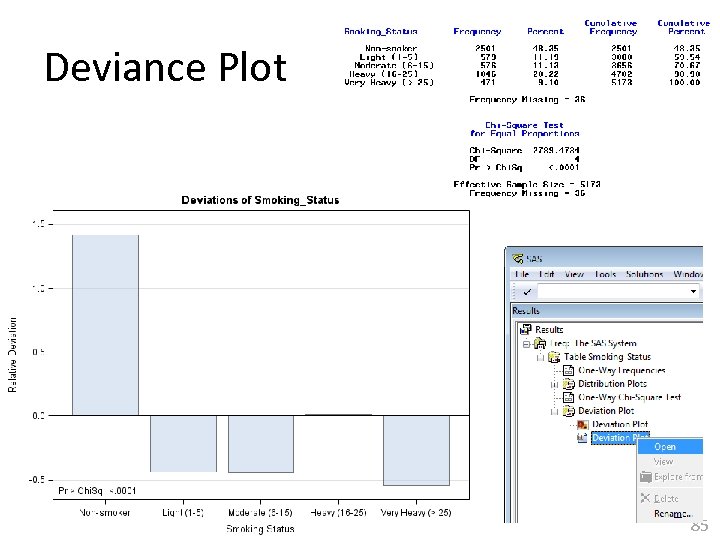Click the One-Way Frequencies table icon
Viewport: 720px width, 540px height.
tap(568, 370)
